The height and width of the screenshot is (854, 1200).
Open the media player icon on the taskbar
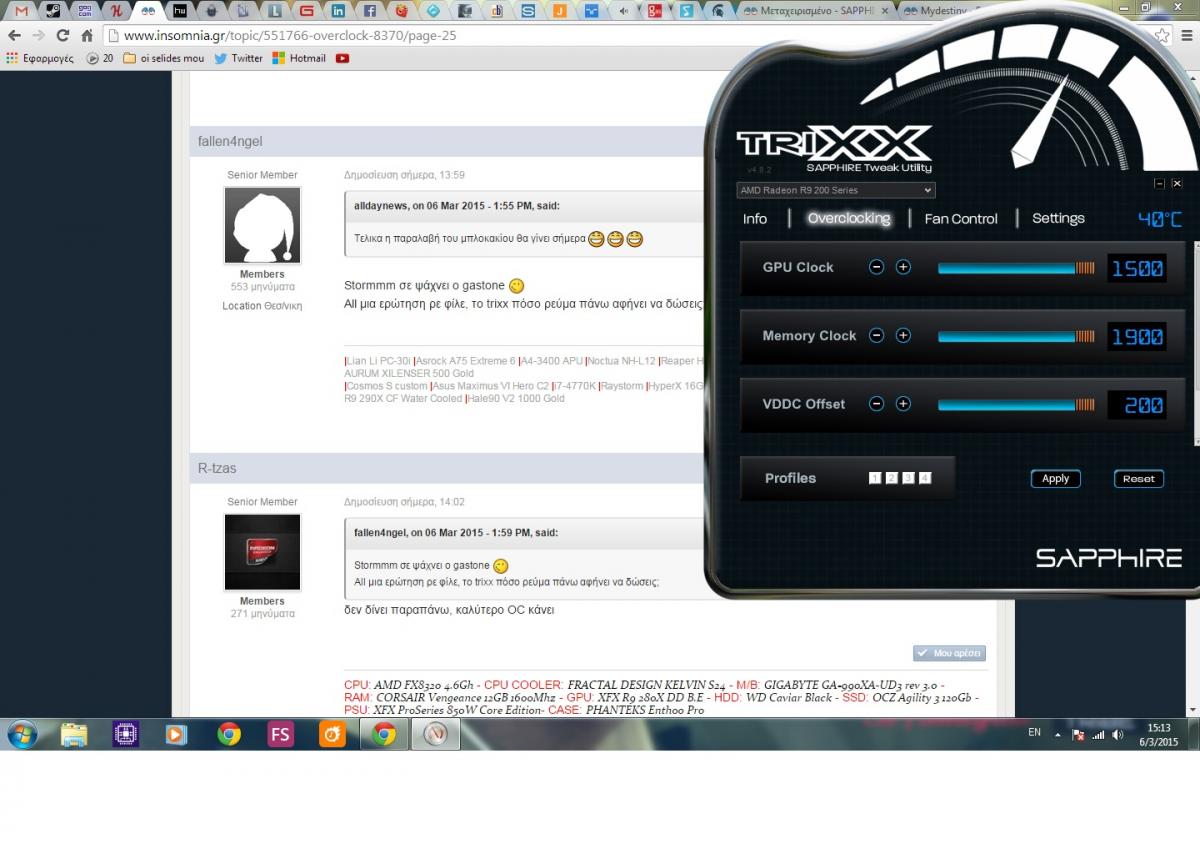(x=177, y=735)
